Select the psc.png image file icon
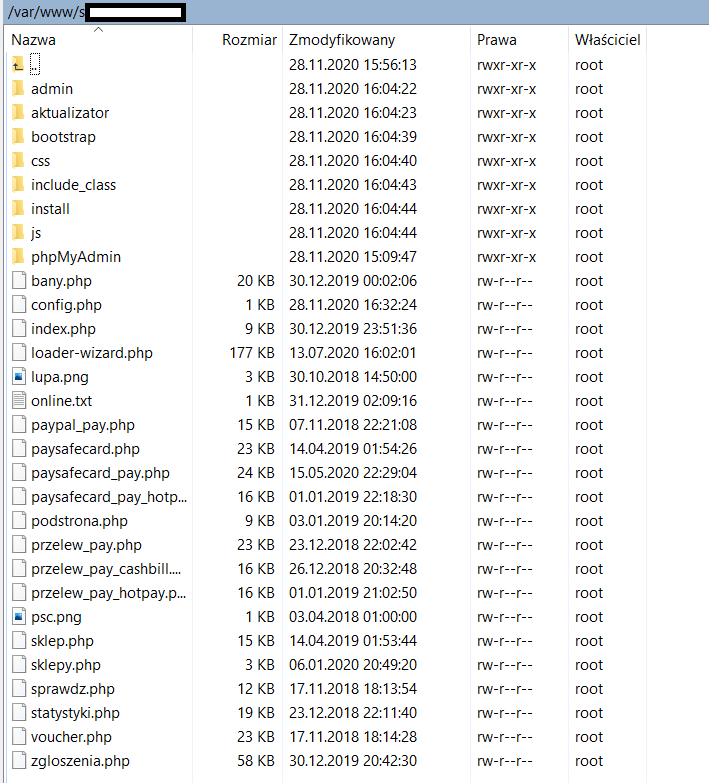 18,617
